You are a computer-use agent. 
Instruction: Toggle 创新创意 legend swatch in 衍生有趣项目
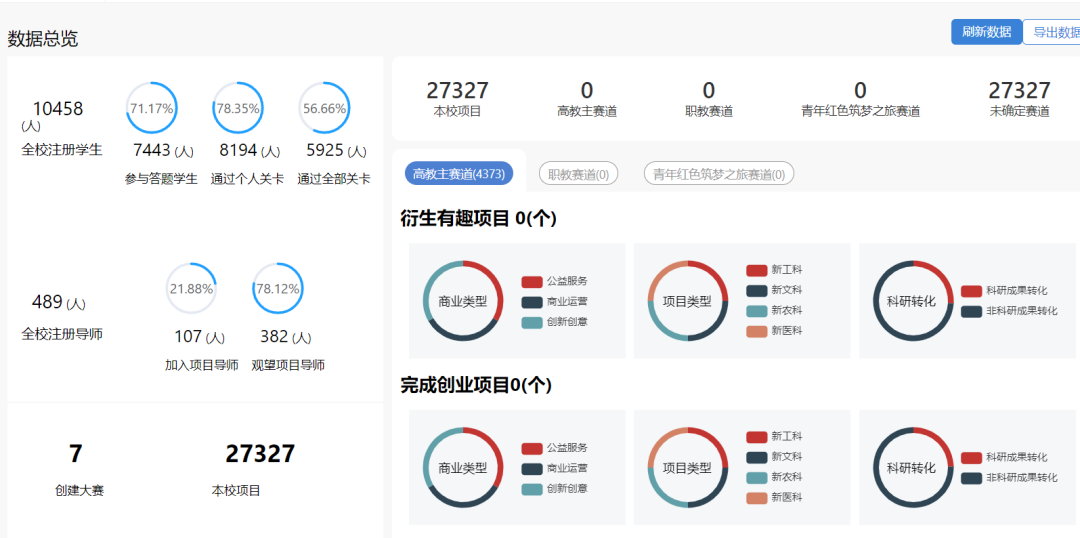tap(532, 322)
